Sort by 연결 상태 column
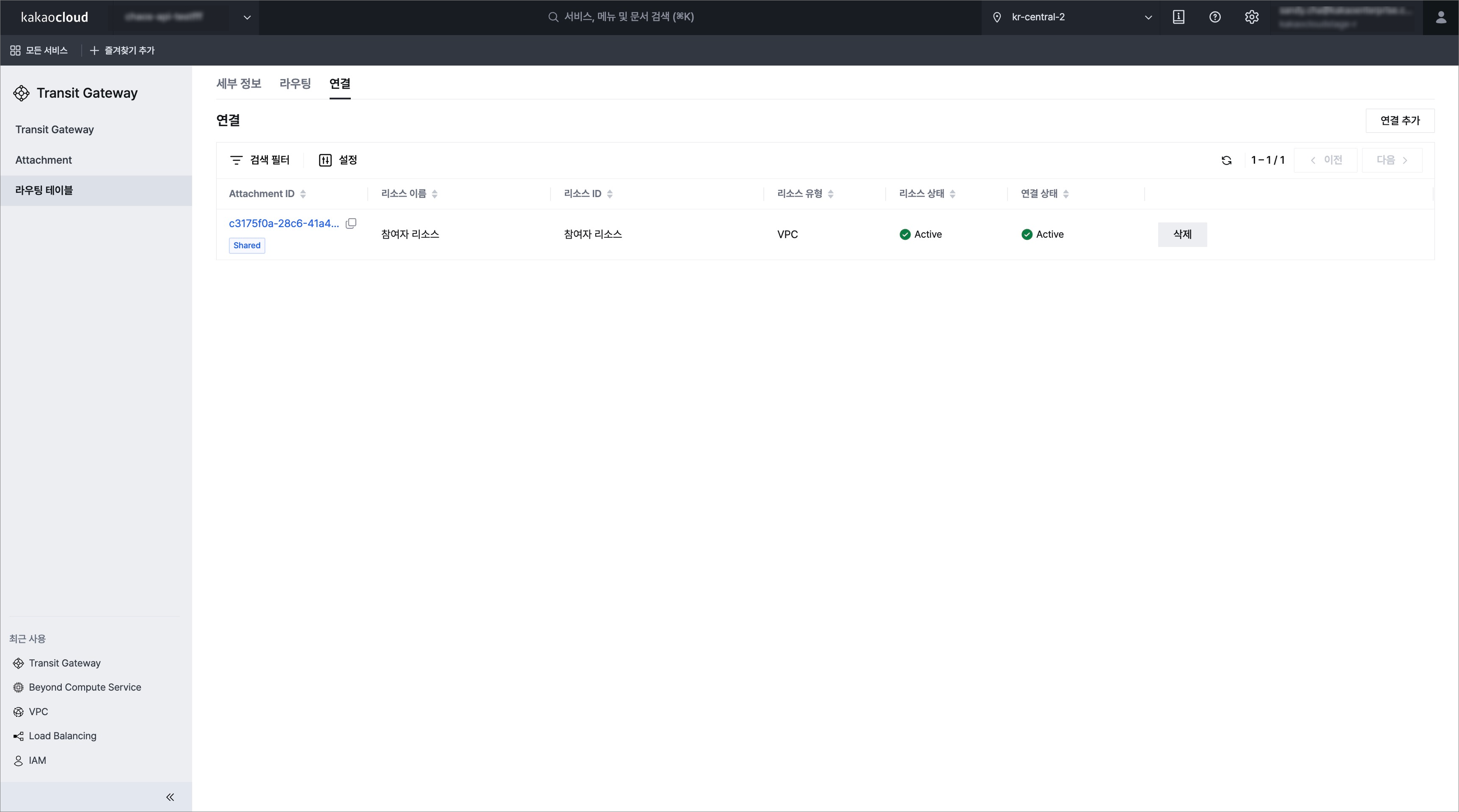1459x812 pixels. pos(1065,194)
